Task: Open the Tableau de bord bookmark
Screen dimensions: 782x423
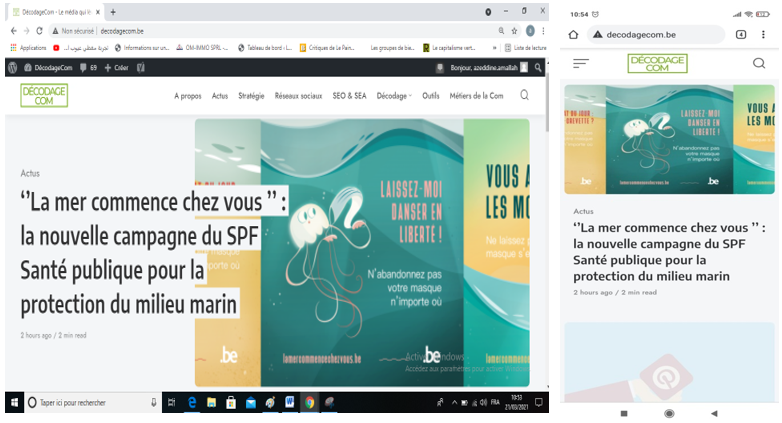Action: tap(265, 48)
